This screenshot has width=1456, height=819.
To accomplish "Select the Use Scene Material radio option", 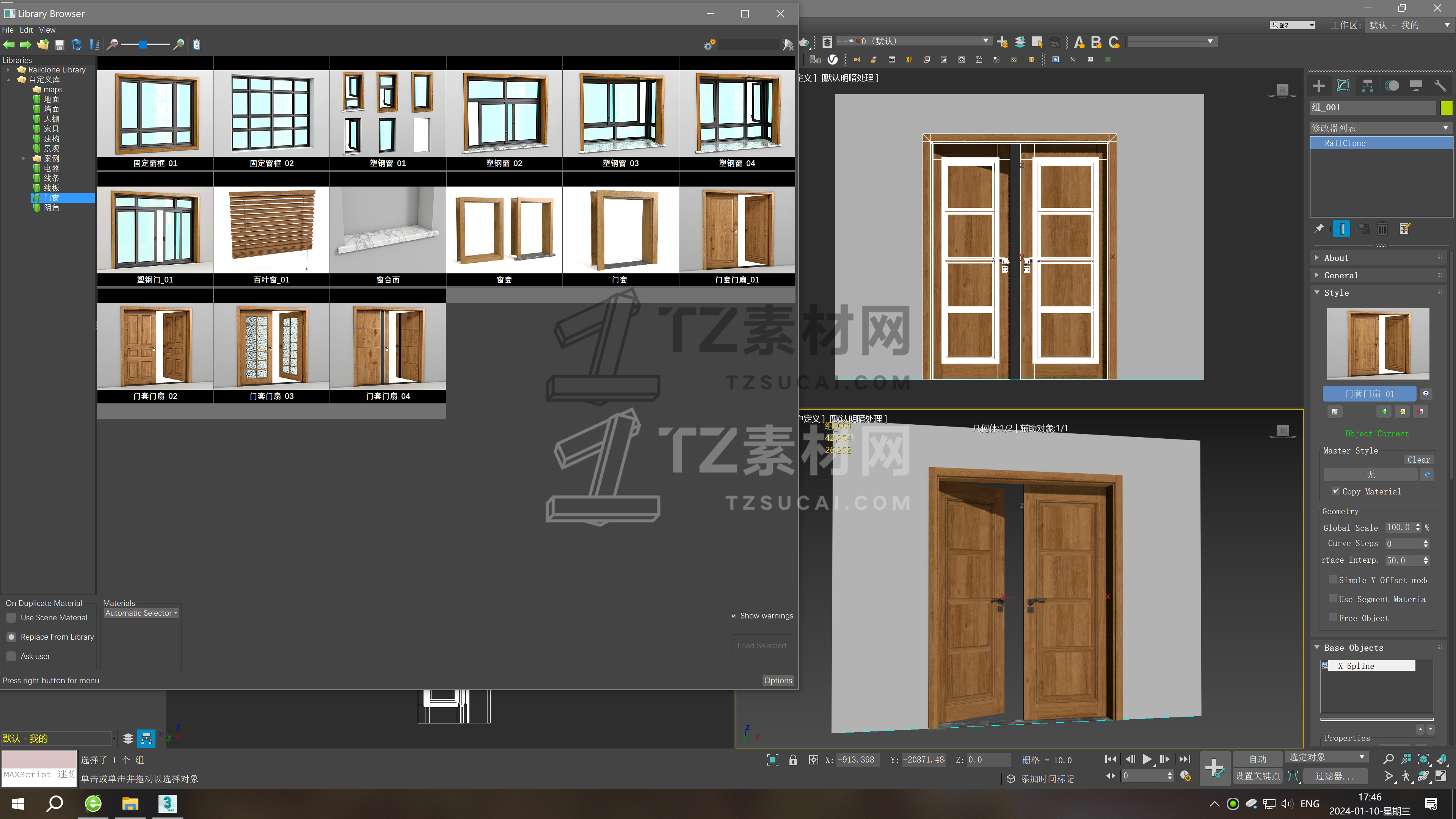I will coord(11,618).
